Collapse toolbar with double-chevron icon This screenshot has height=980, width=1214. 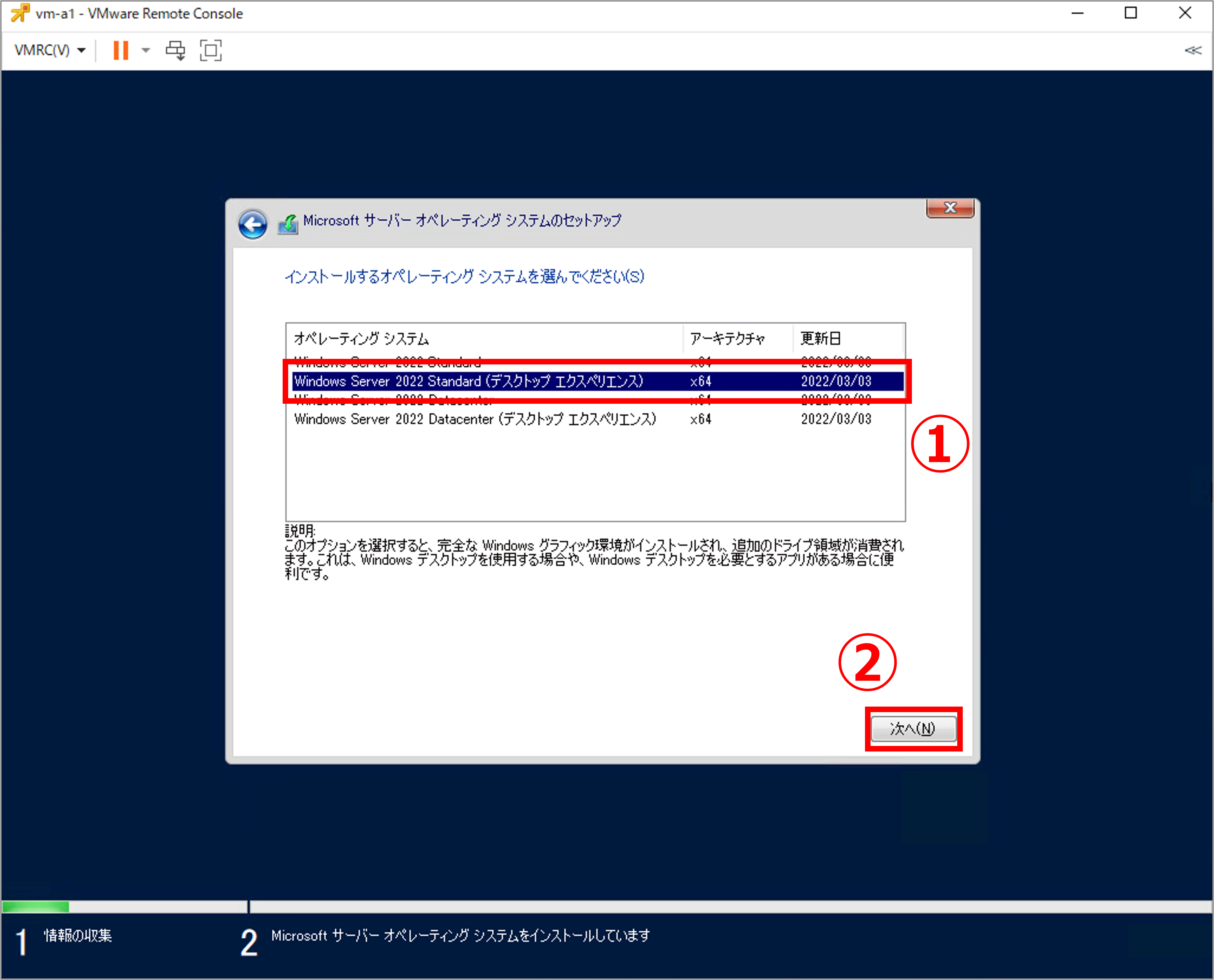[1193, 50]
